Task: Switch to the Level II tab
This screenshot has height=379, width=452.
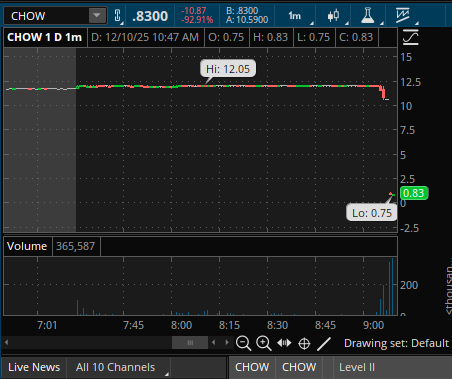Action: [x=357, y=367]
